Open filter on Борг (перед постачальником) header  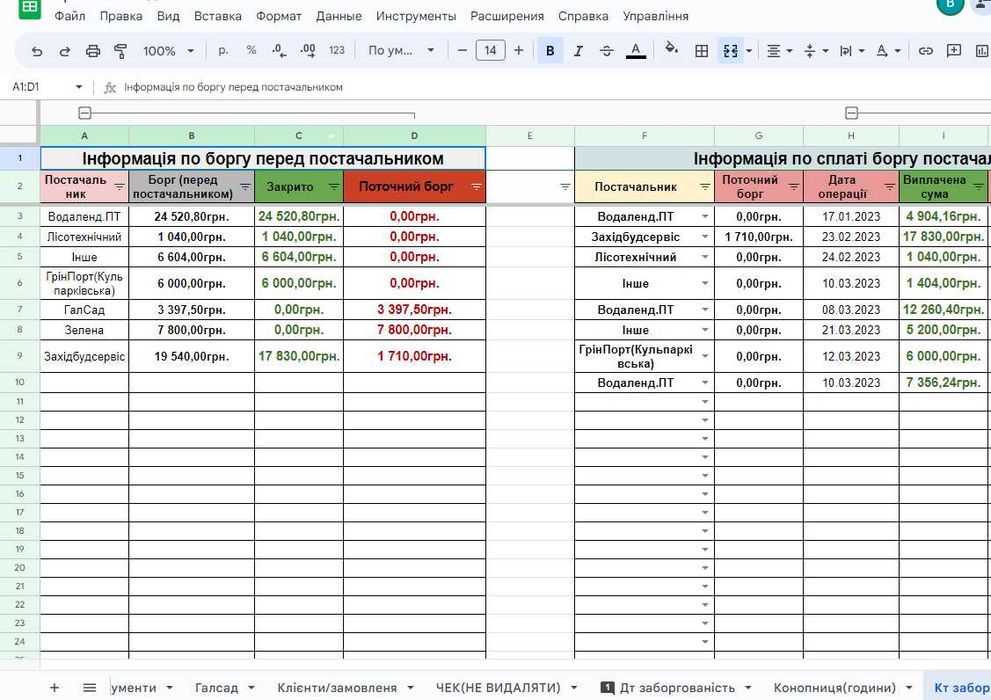point(245,187)
